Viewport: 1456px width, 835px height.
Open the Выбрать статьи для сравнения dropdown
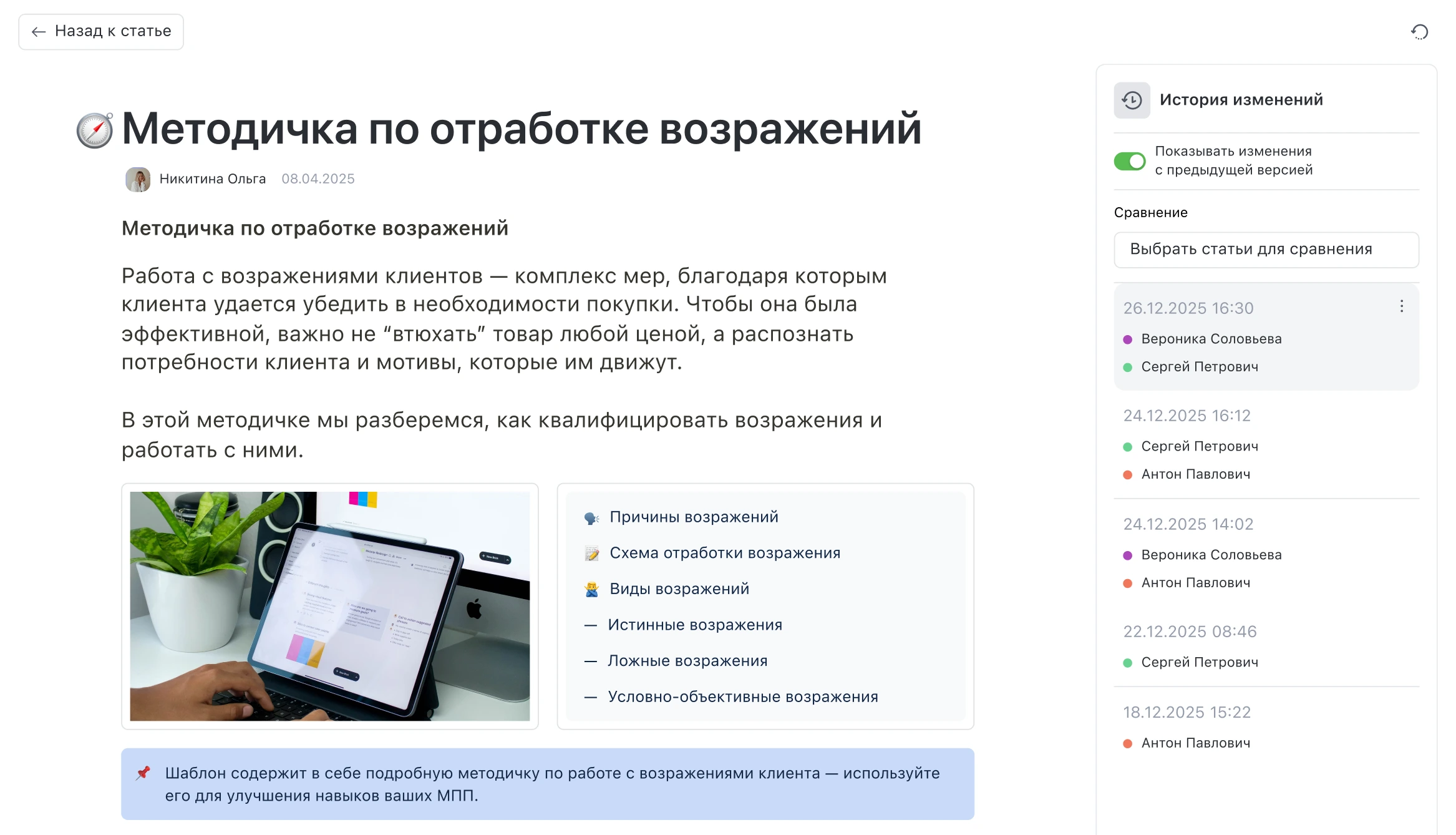click(x=1266, y=250)
